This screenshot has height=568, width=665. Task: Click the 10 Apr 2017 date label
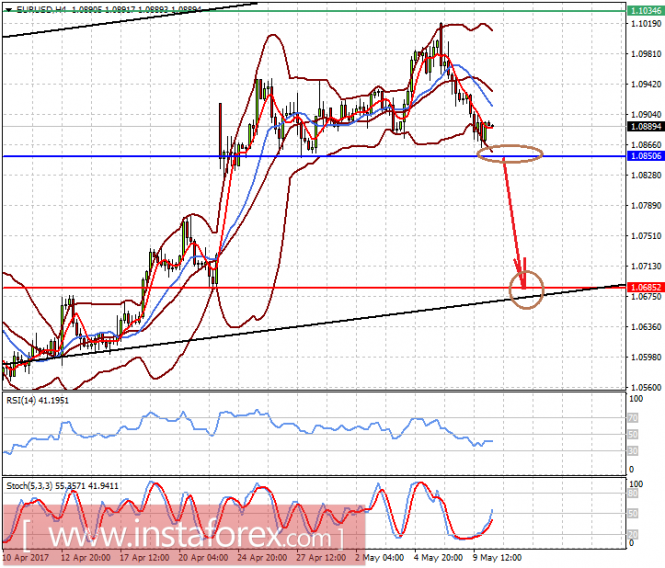click(26, 557)
